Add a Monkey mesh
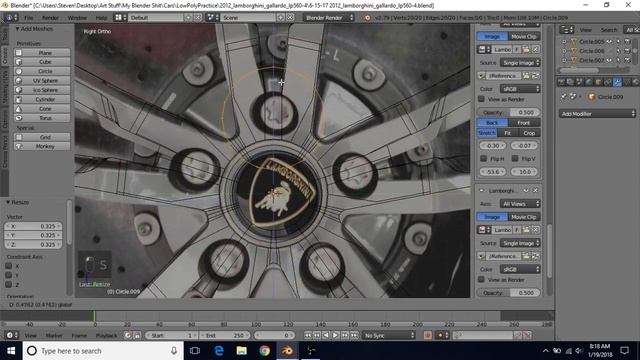The image size is (640, 360). tap(42, 146)
